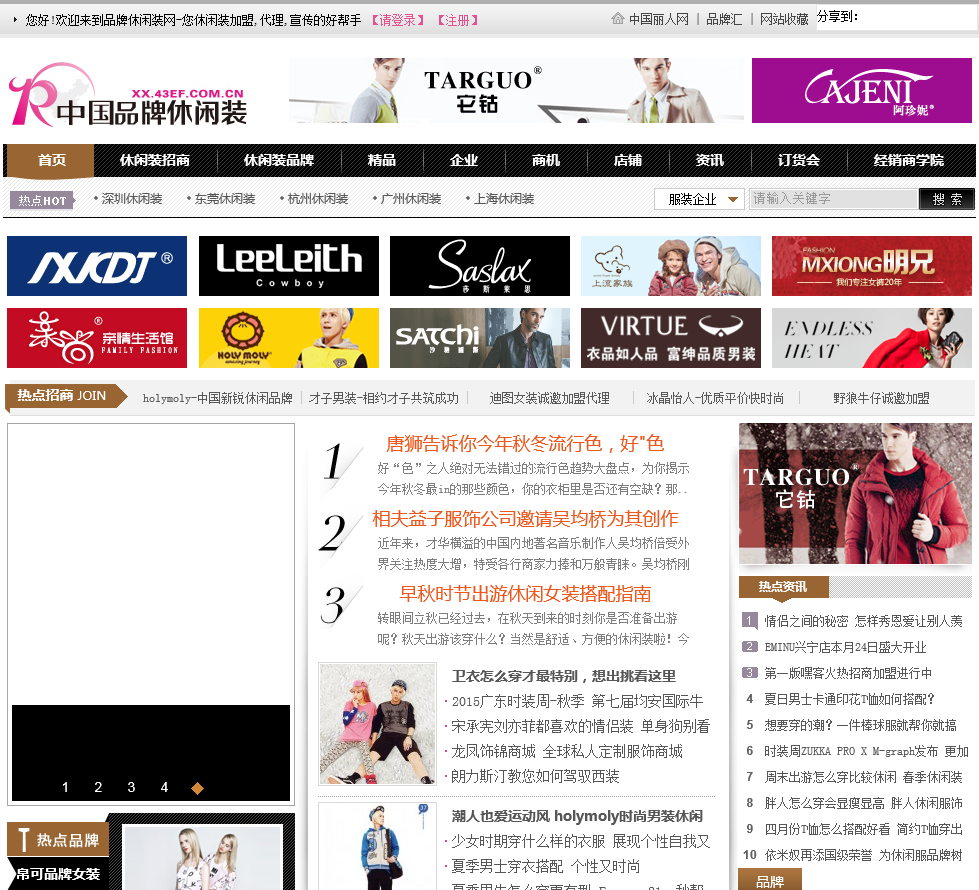Open article 卫衣怎么穿才最特别

point(564,676)
